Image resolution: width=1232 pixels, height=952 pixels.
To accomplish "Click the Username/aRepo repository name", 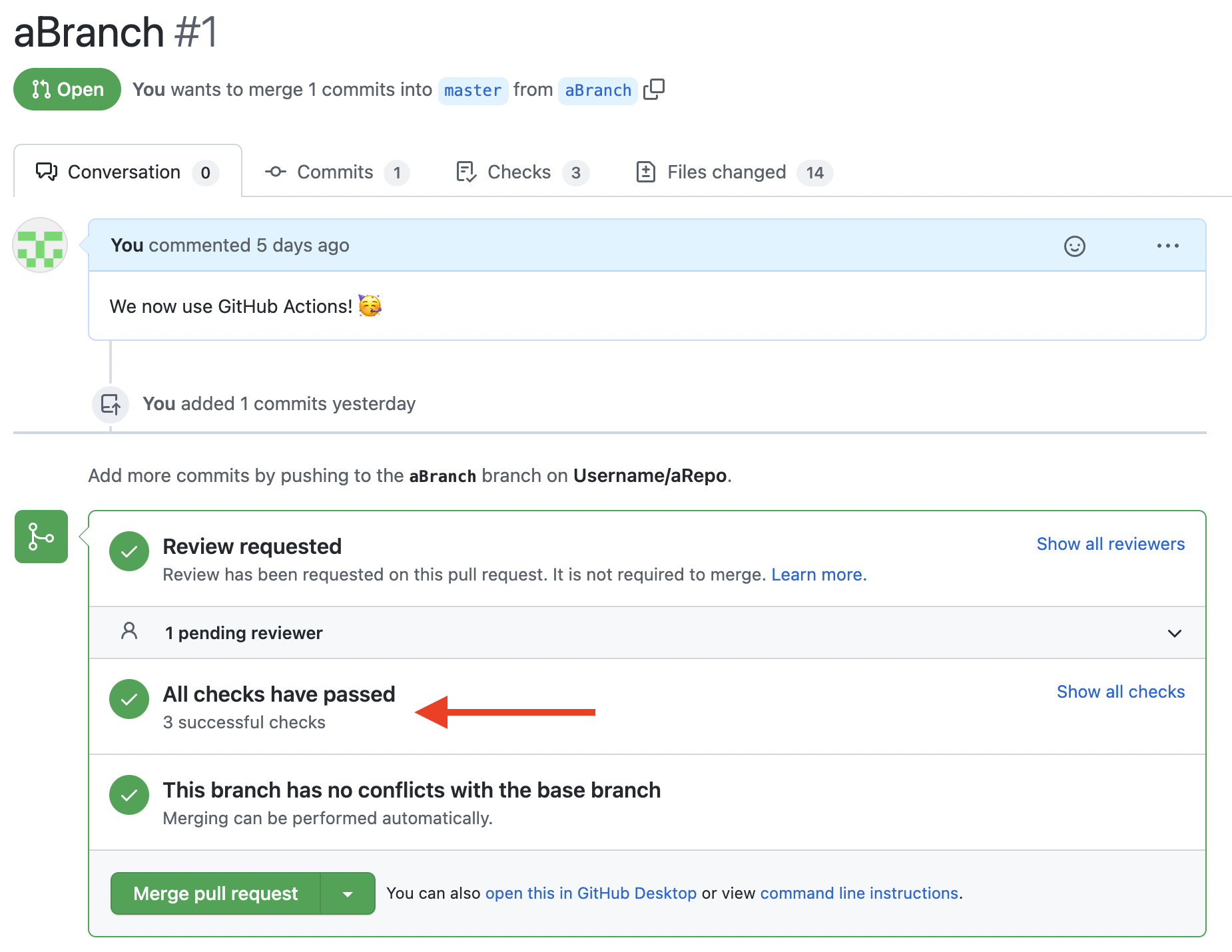I will coord(650,475).
